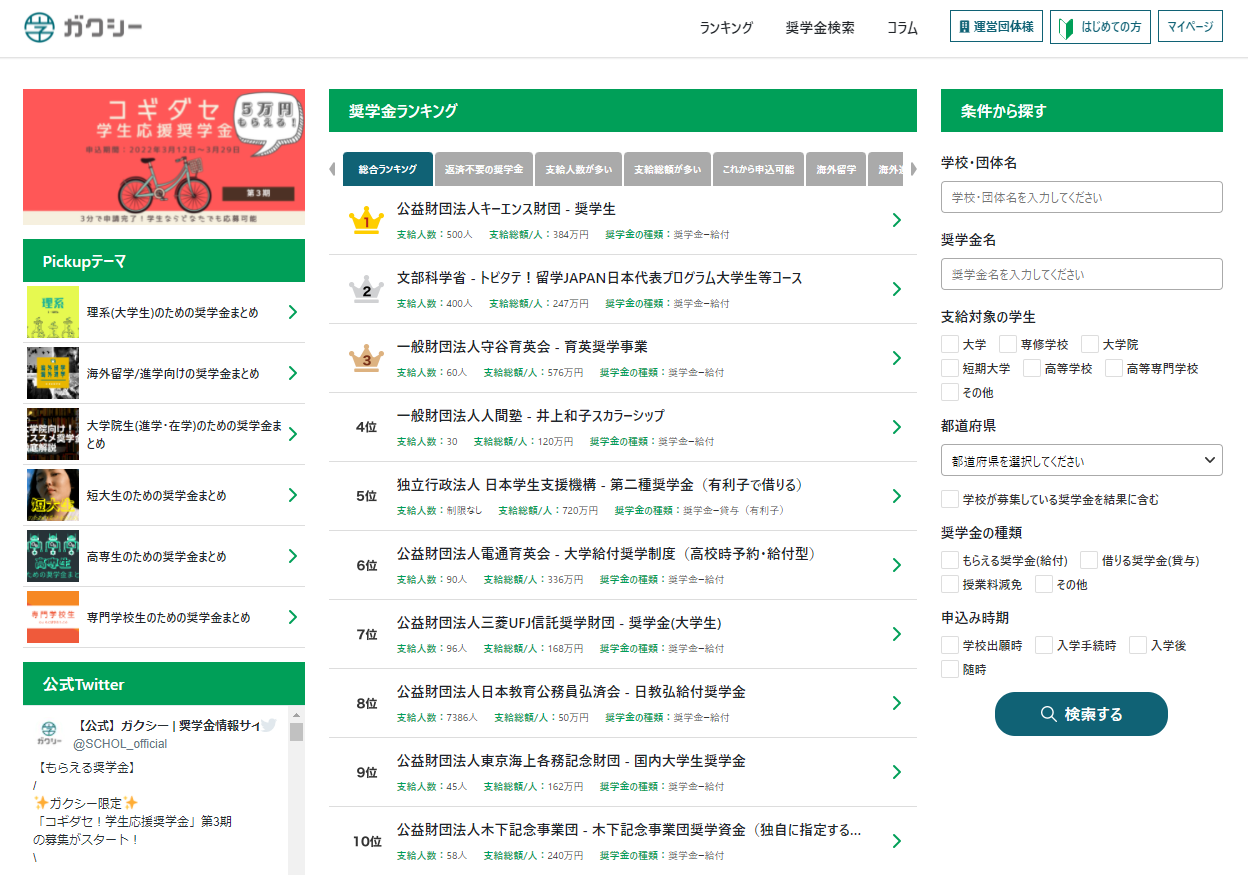Click chevron next to 短大生のための奨学金まとめ
The height and width of the screenshot is (875, 1248).
pyautogui.click(x=293, y=495)
